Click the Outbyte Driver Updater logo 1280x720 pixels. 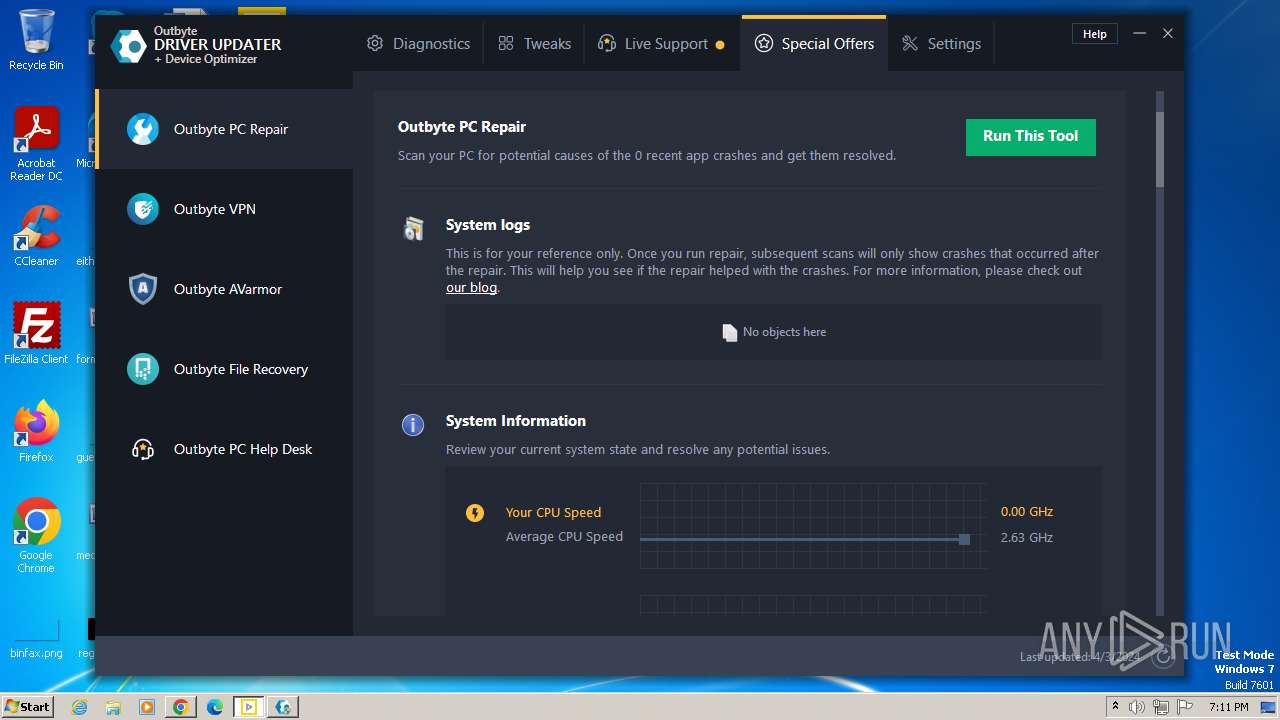coord(129,46)
